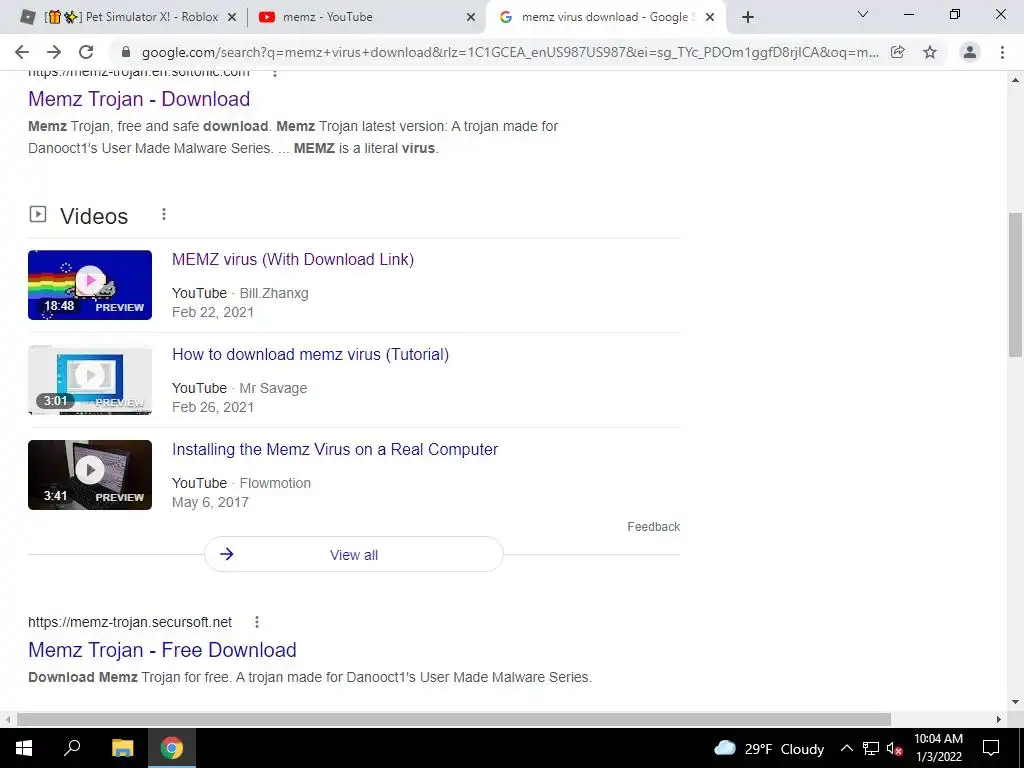
Task: Open Chrome three-dot options menu
Action: pyautogui.click(x=1002, y=52)
